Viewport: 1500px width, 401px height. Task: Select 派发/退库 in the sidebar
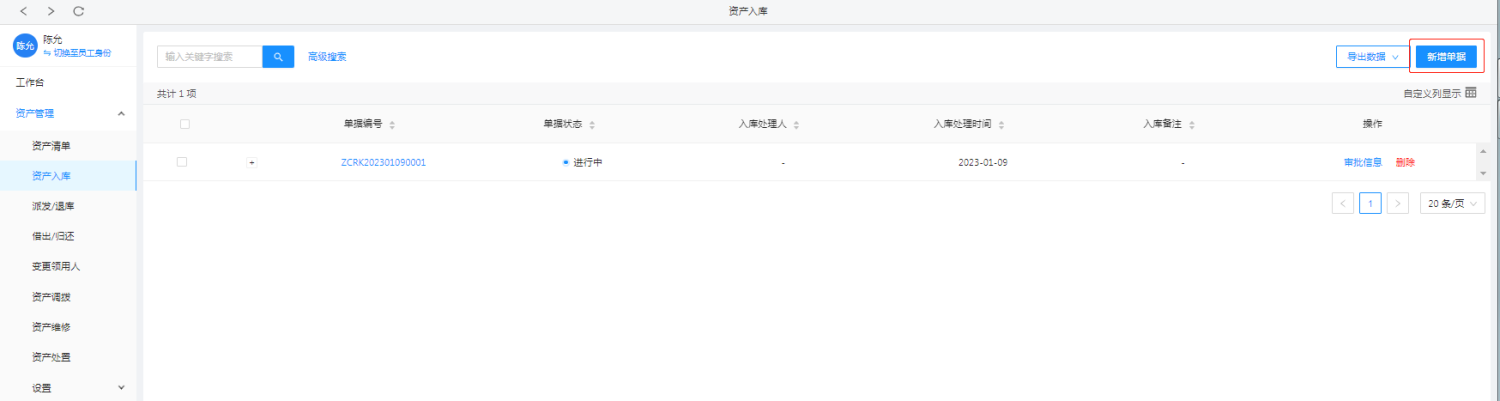point(53,207)
